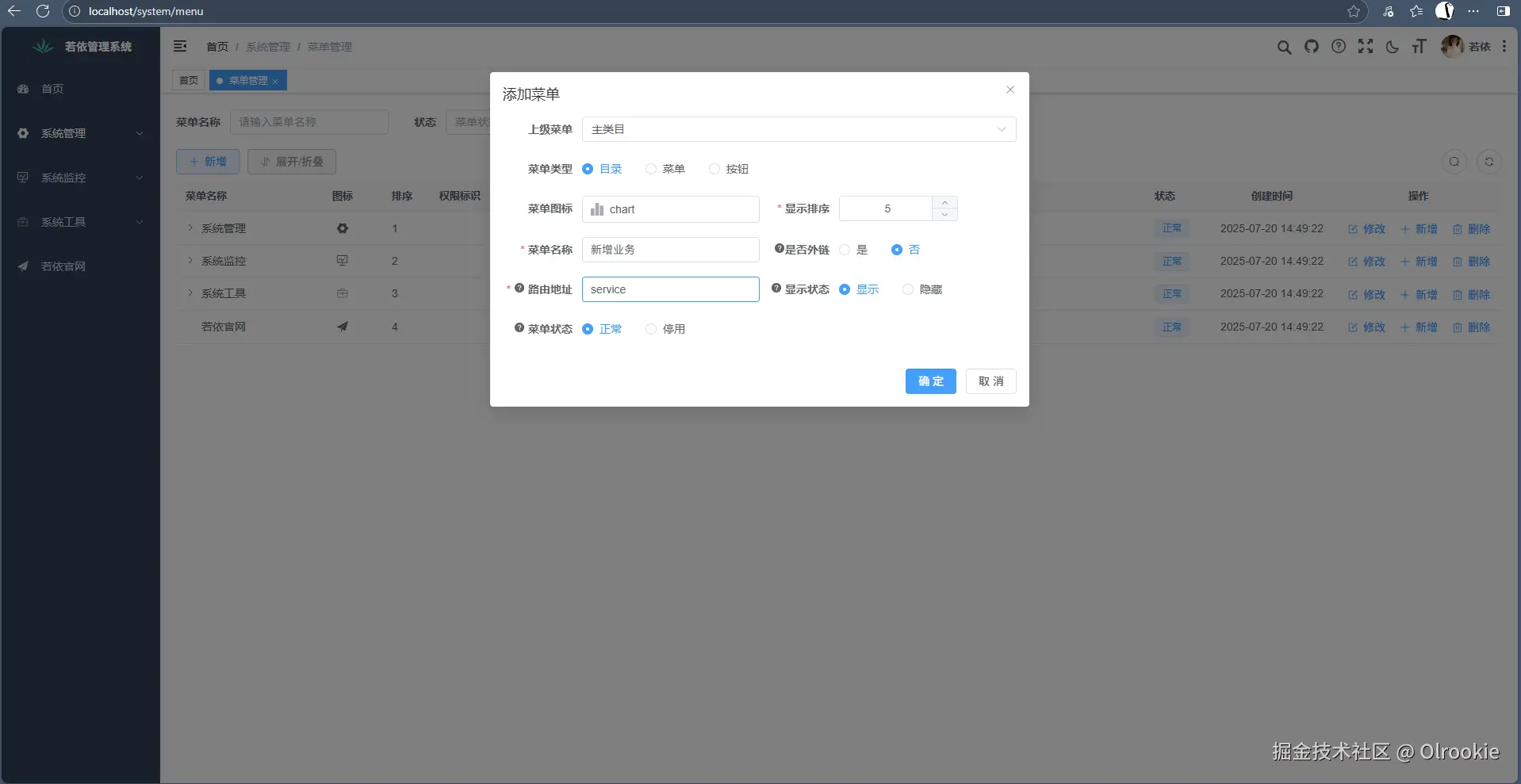Open 首页 in the sidebar menu
The width and height of the screenshot is (1521, 784).
point(80,89)
